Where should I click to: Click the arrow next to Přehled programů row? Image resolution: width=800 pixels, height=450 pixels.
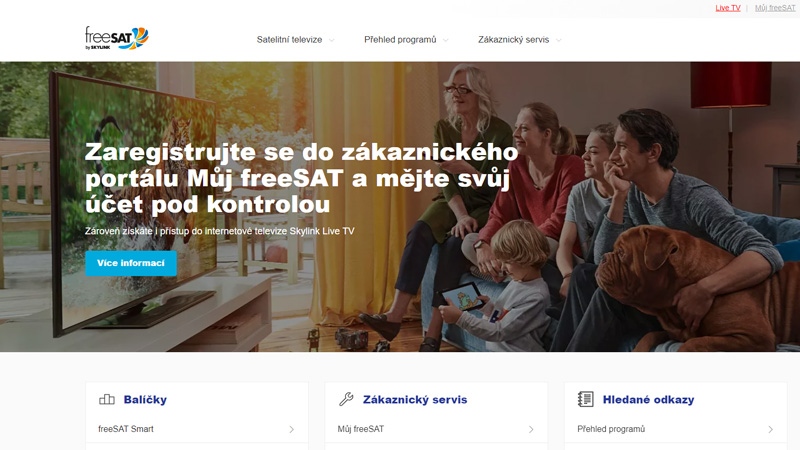[x=770, y=430]
